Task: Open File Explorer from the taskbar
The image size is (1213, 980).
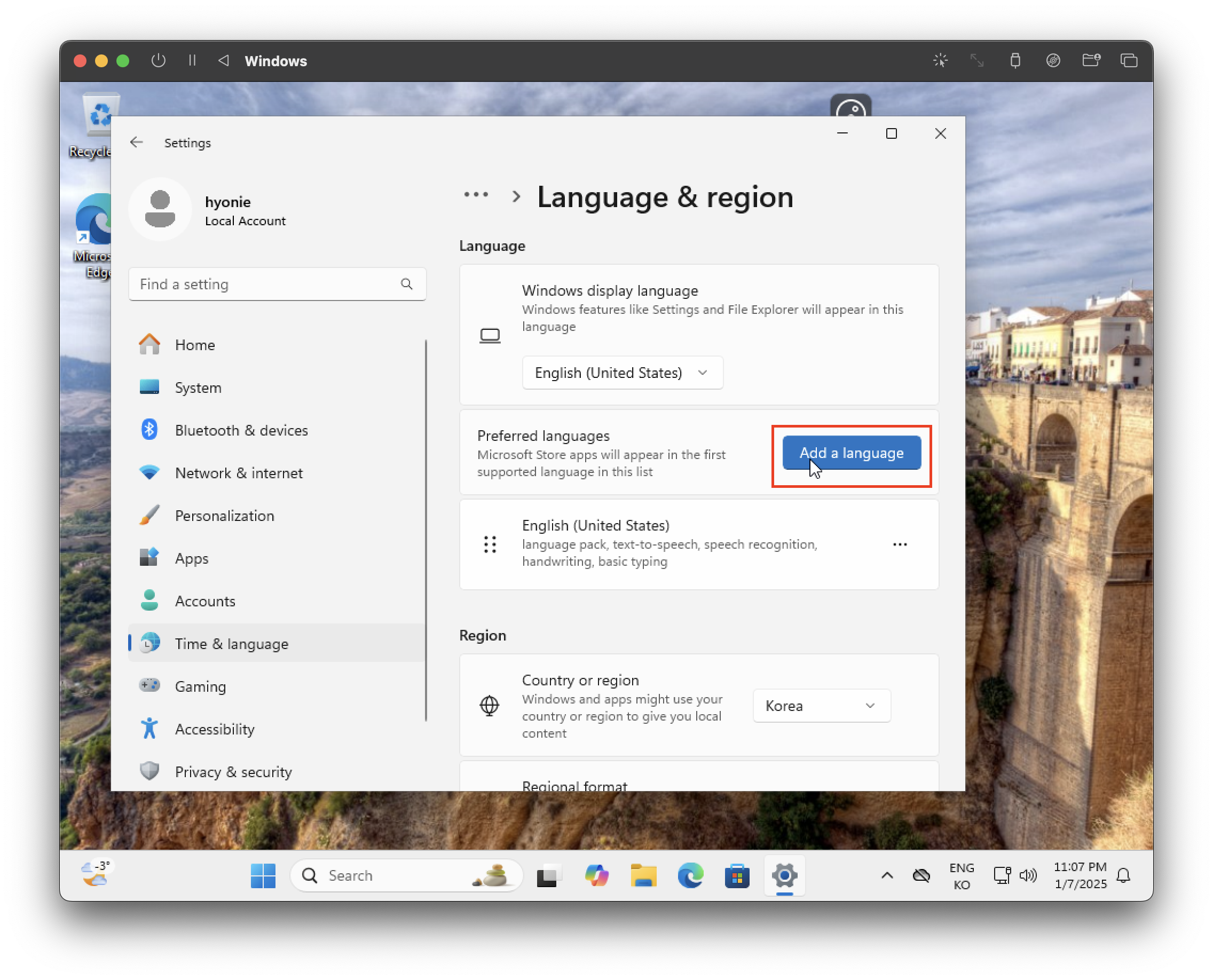Action: [x=643, y=875]
